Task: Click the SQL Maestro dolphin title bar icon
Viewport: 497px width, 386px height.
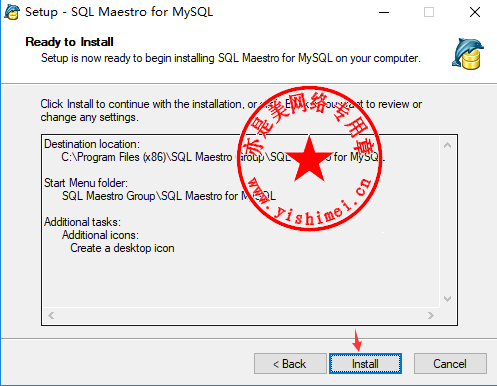Action: click(x=12, y=12)
